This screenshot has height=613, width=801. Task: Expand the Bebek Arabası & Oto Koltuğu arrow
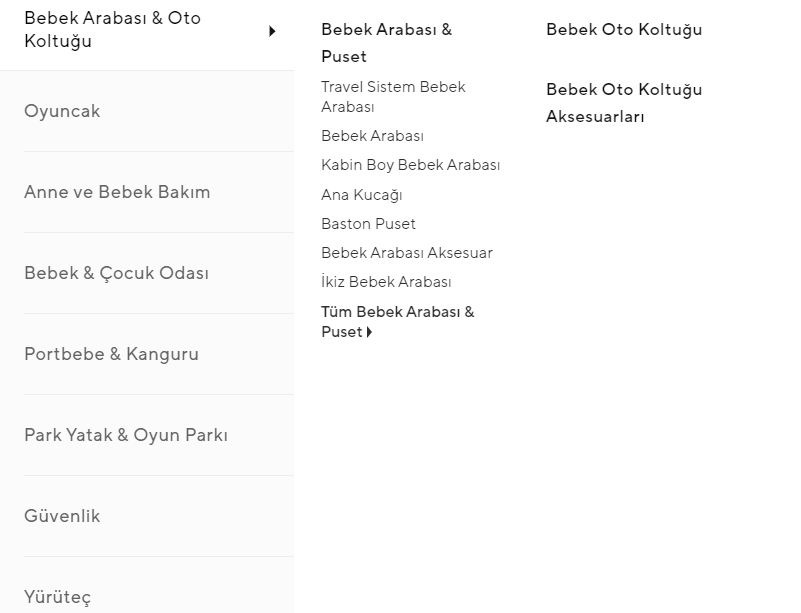coord(272,32)
